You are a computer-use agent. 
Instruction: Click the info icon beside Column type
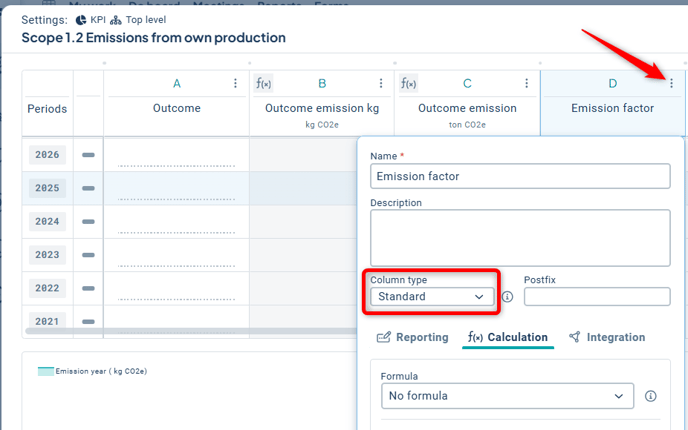tap(507, 297)
